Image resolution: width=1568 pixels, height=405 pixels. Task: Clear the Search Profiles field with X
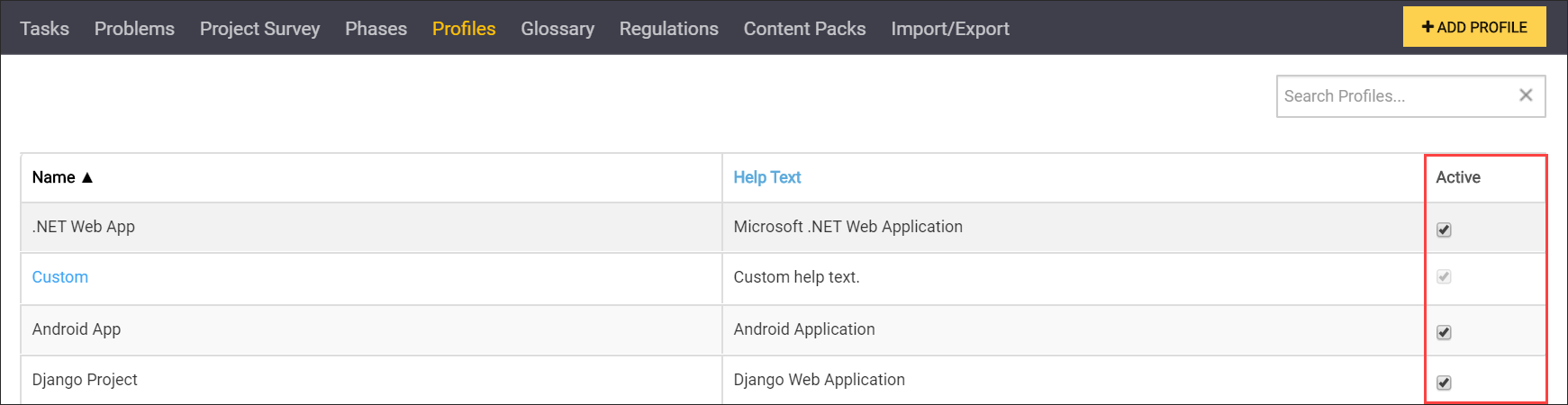coord(1526,95)
